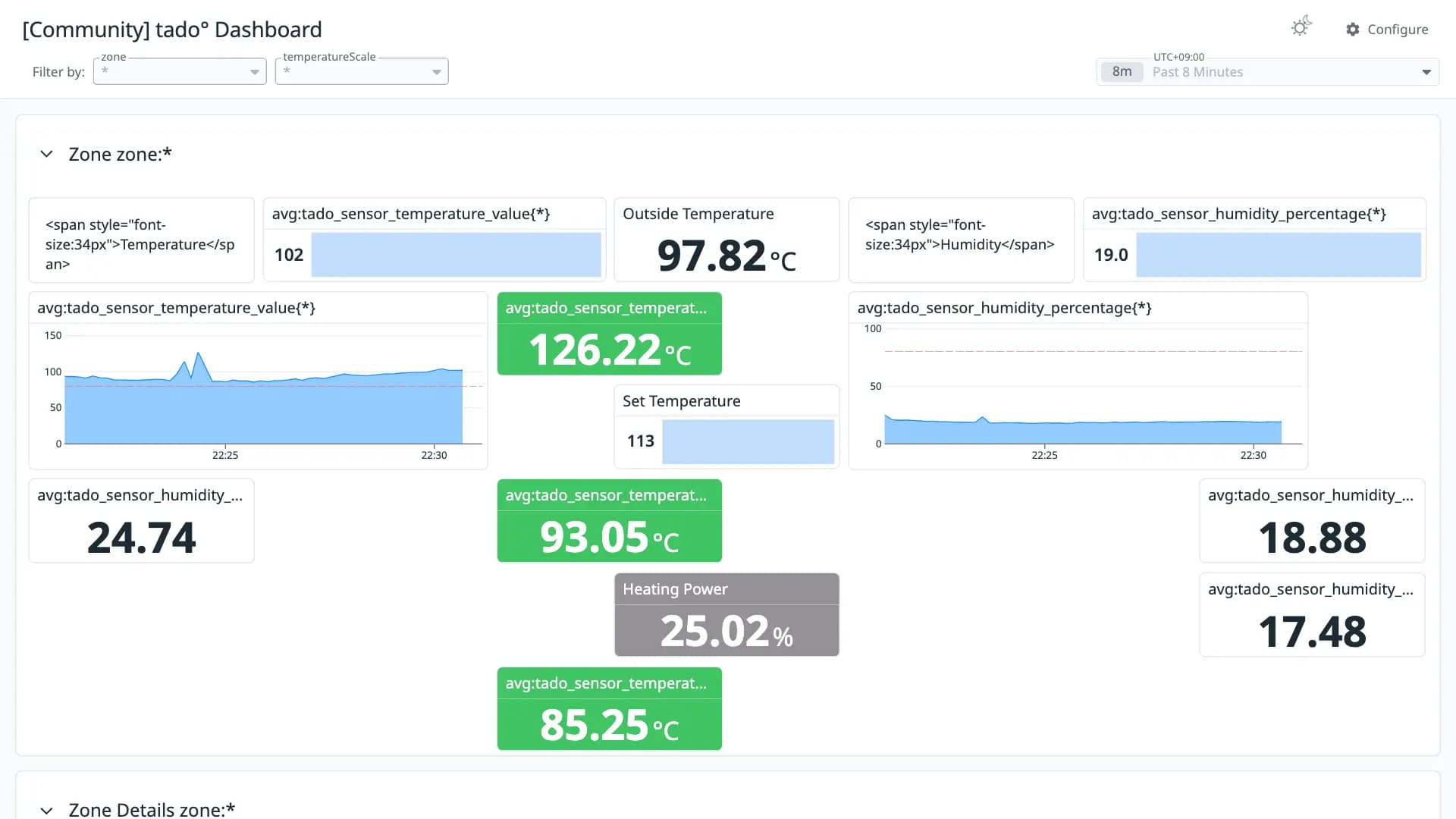Click the 8m time range badge

[1122, 72]
